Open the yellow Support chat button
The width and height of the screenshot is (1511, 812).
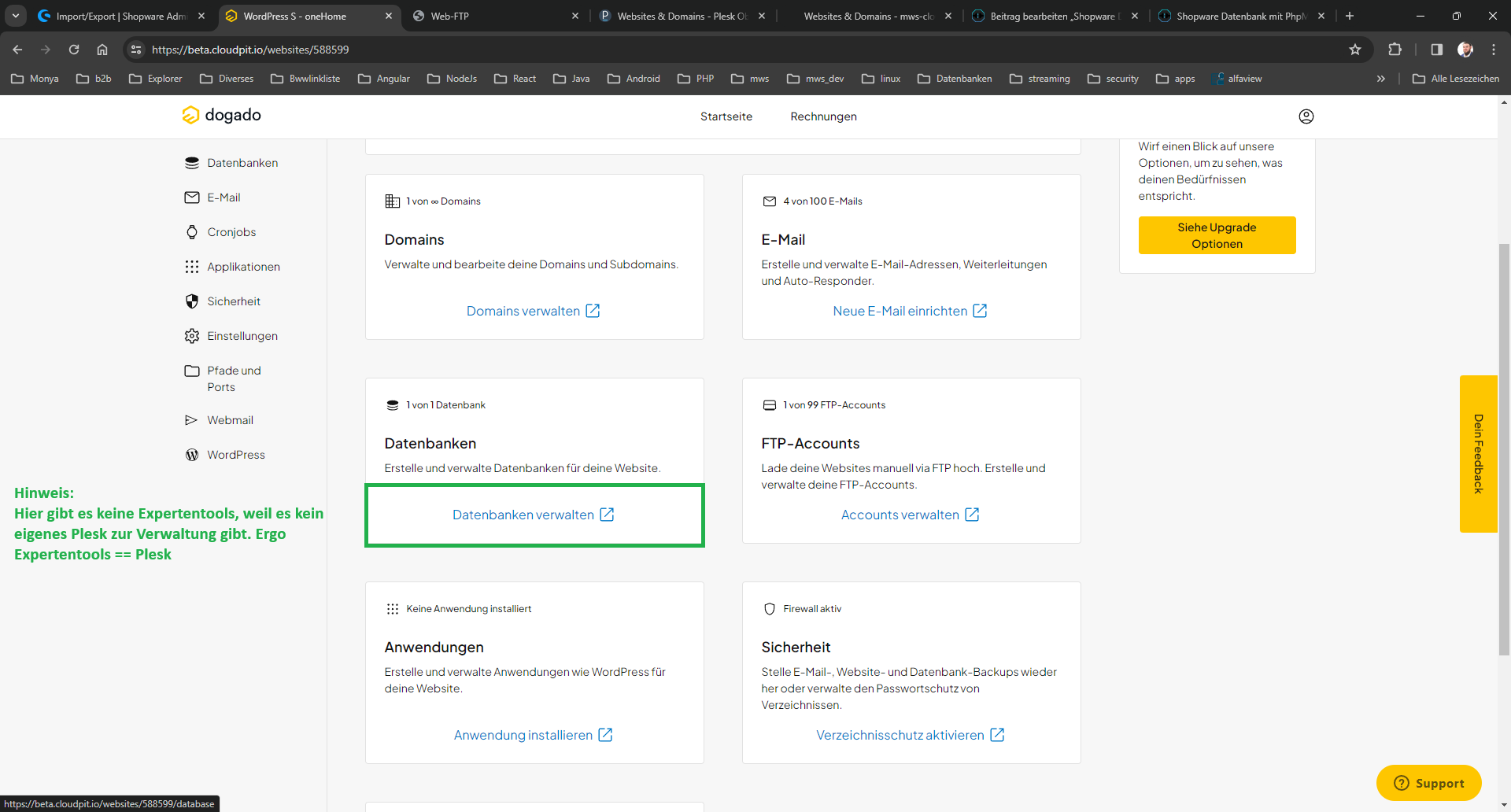click(x=1428, y=783)
